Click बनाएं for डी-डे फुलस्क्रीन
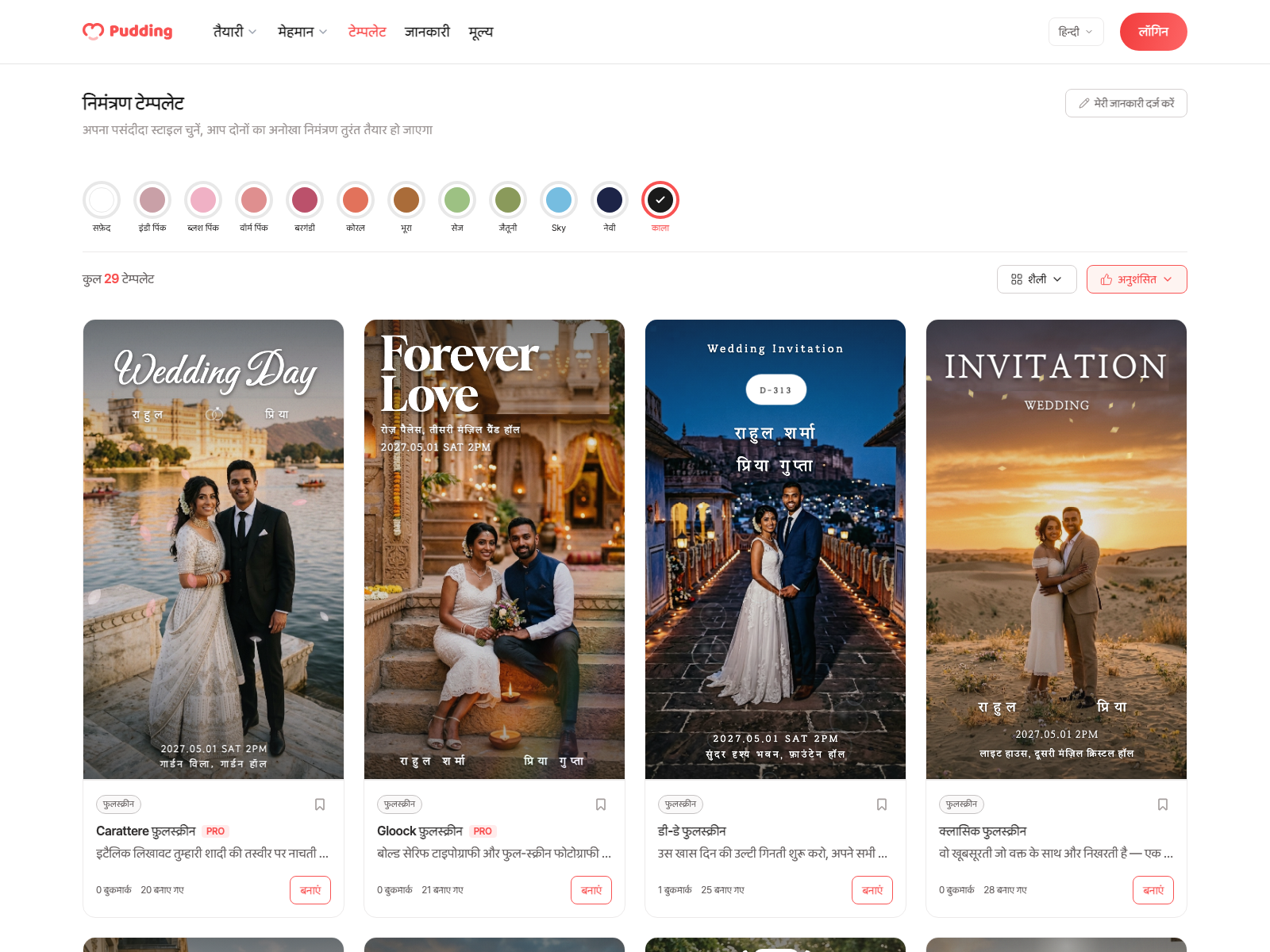The image size is (1270, 952). 872,890
